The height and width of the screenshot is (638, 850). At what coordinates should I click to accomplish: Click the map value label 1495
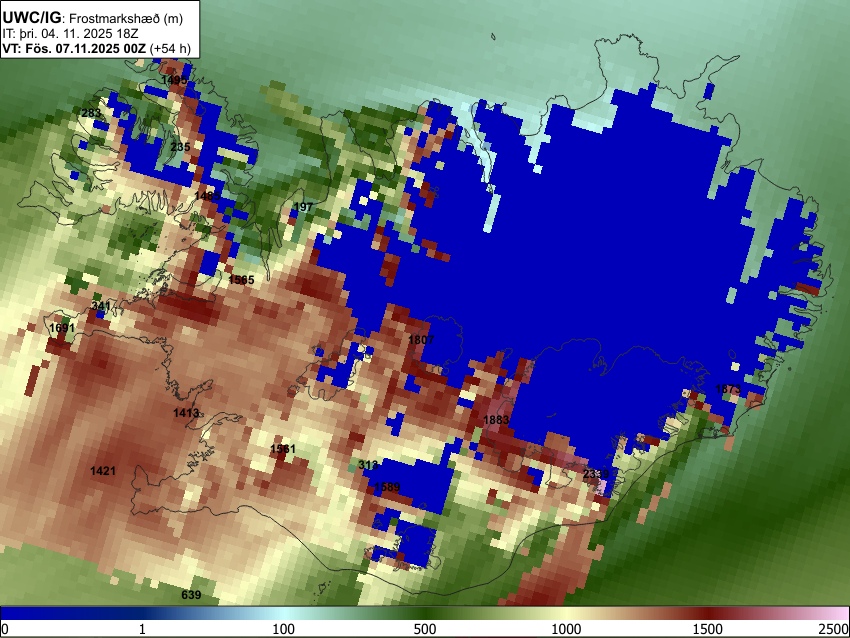pyautogui.click(x=174, y=80)
